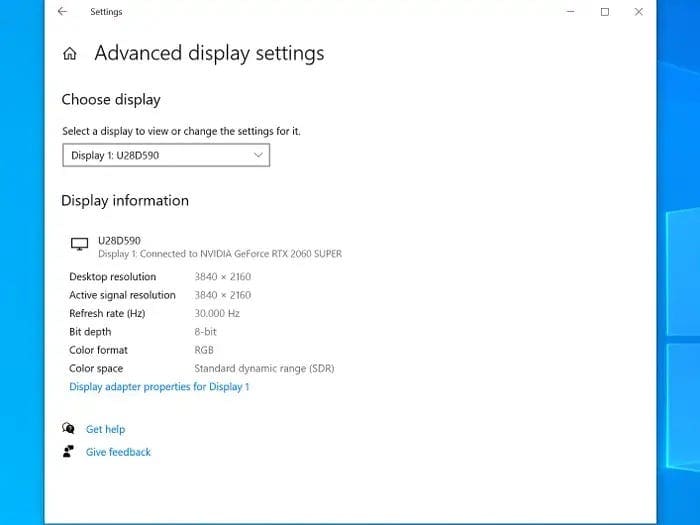Viewport: 700px width, 525px height.
Task: Open the Get help link
Action: pyautogui.click(x=105, y=429)
